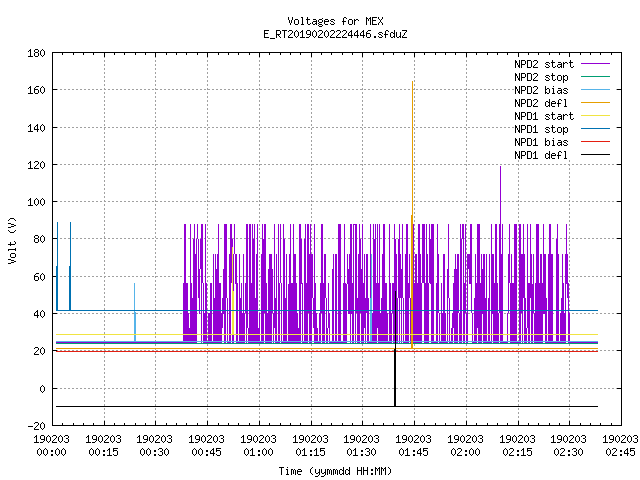
Task: Click the y-axis value 100
Action: 36,202
